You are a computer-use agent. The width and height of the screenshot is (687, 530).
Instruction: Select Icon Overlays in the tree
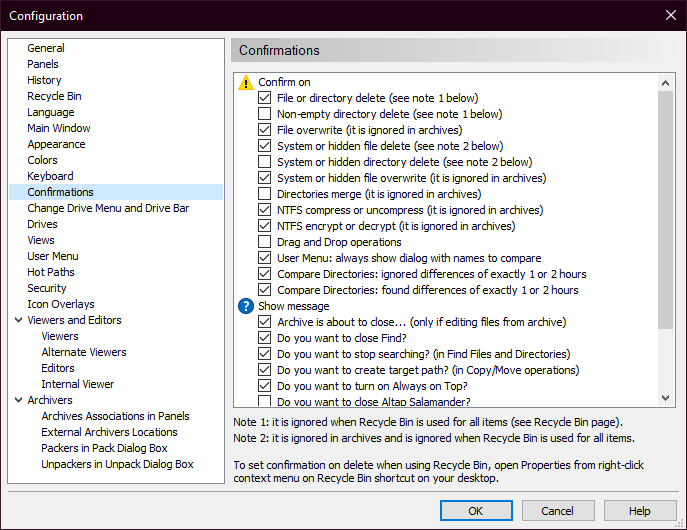61,304
